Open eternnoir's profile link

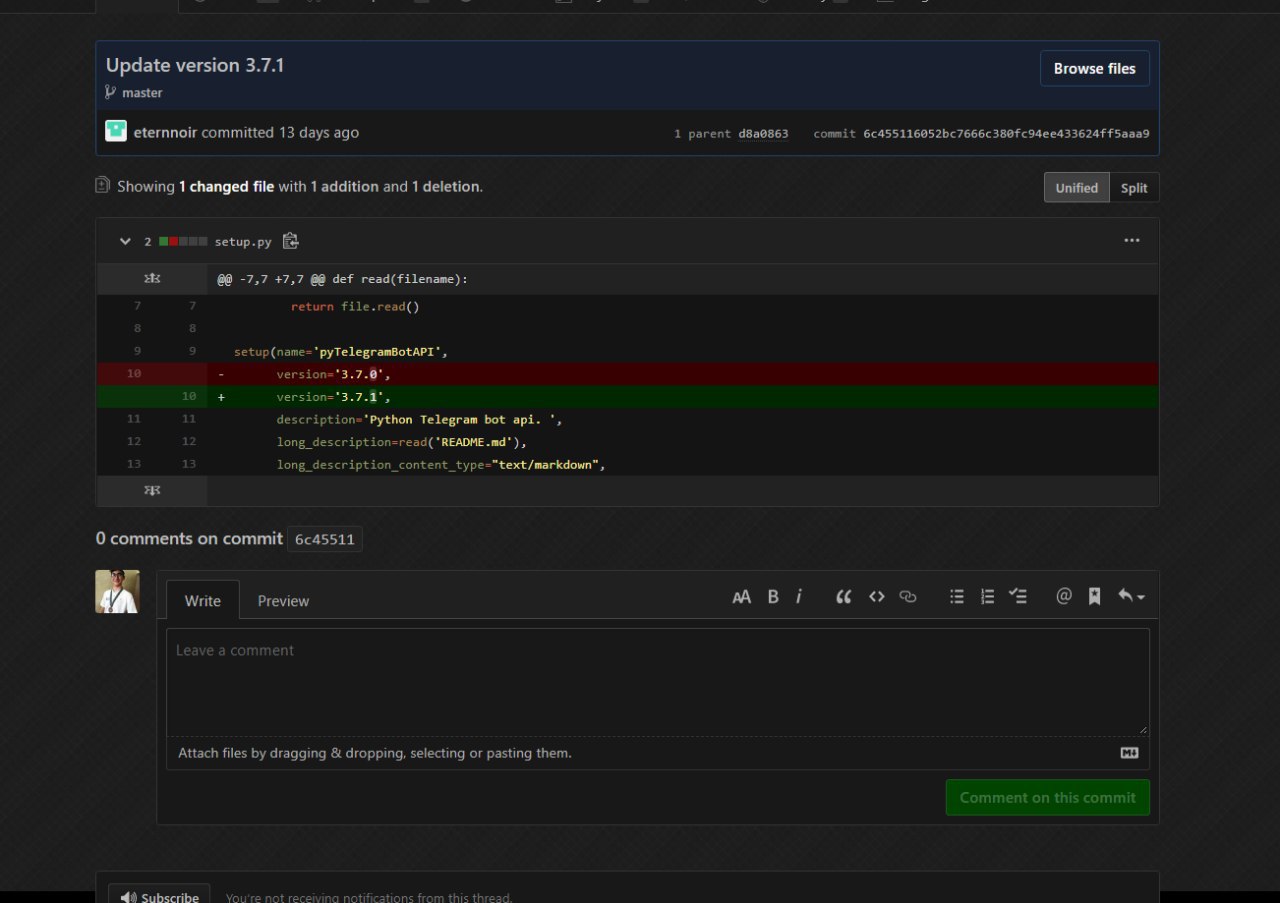[x=165, y=132]
